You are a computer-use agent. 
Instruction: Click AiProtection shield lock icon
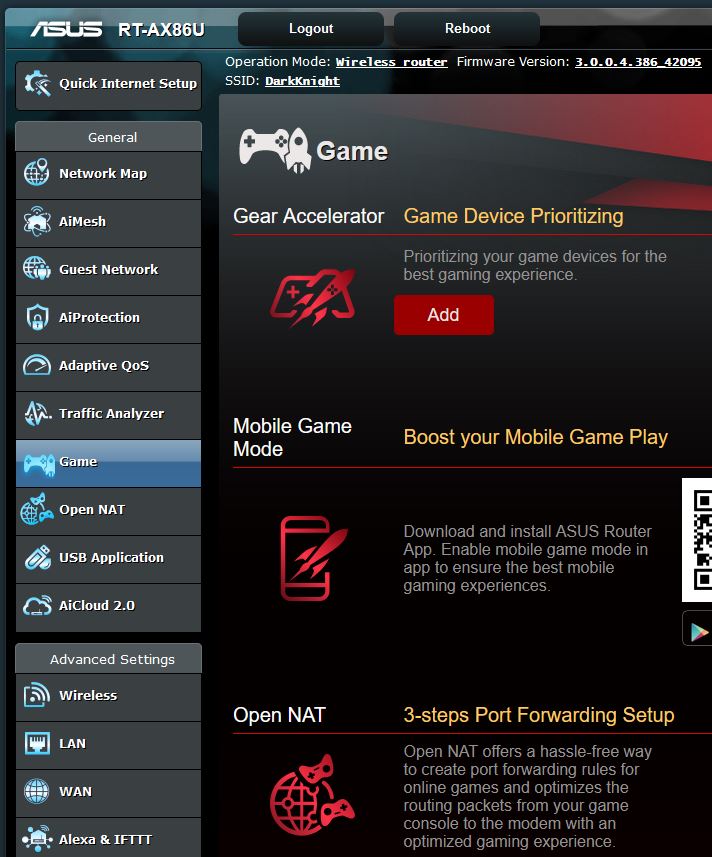(37, 317)
